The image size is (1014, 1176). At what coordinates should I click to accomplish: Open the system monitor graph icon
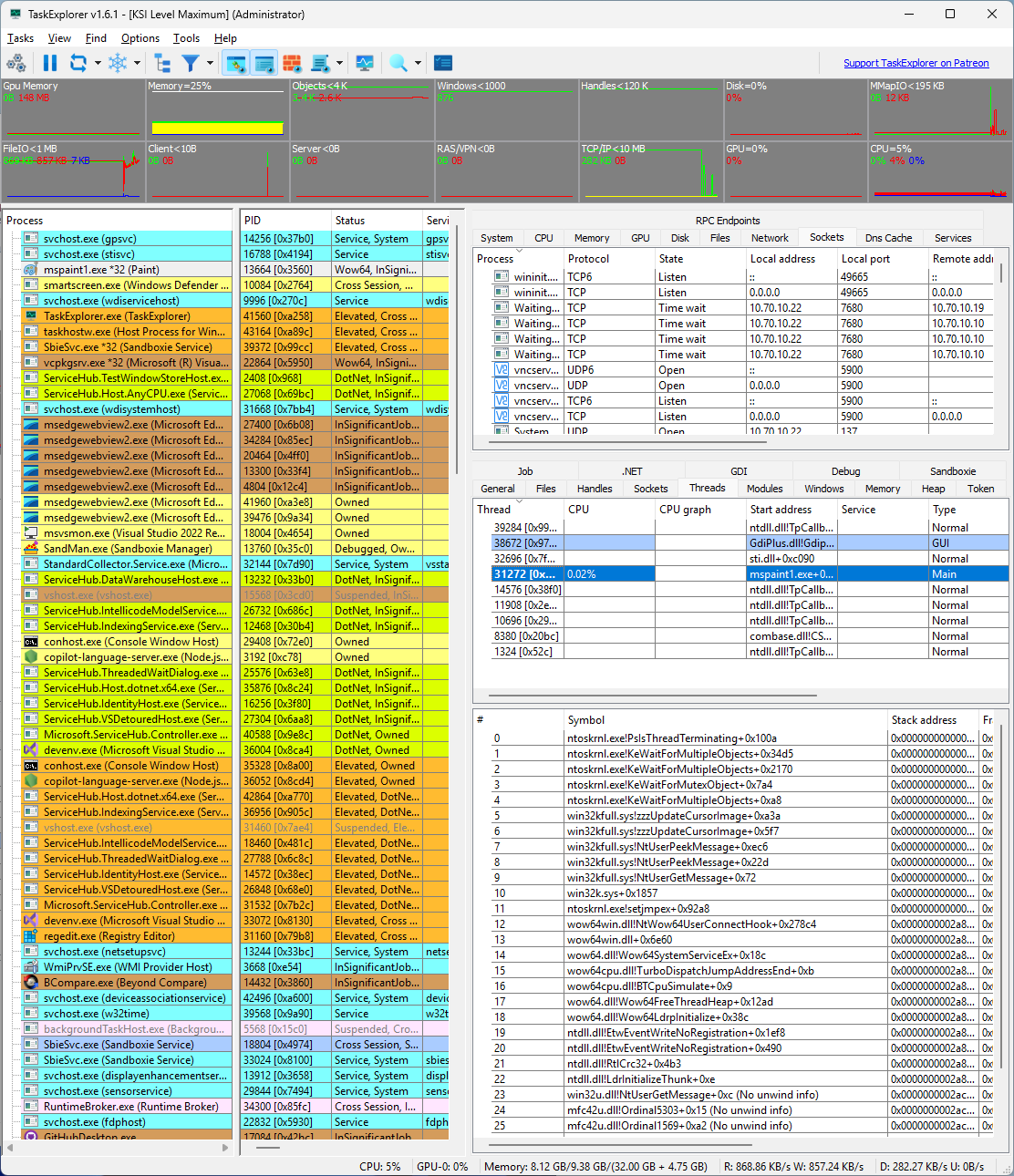click(x=365, y=63)
